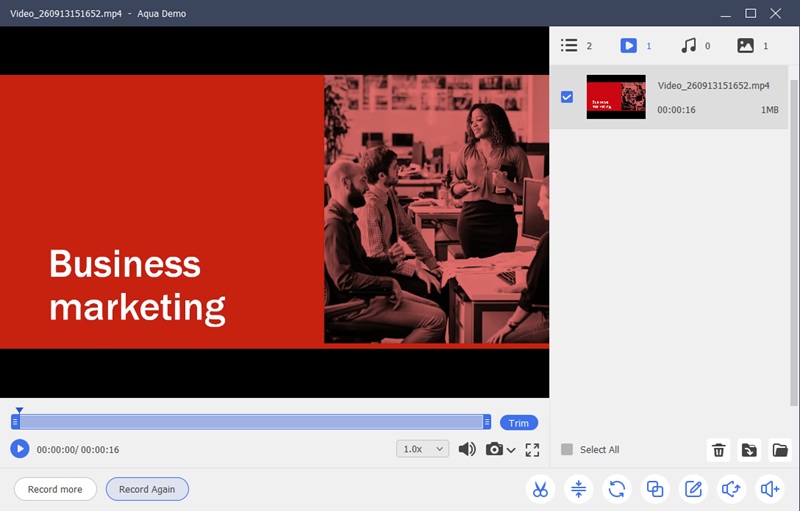Show all recordings list tab
800x511 pixels.
(x=577, y=45)
